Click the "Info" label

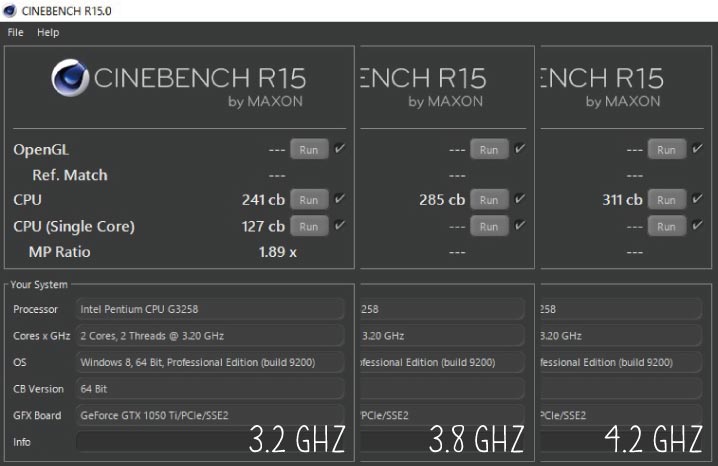click(x=22, y=442)
